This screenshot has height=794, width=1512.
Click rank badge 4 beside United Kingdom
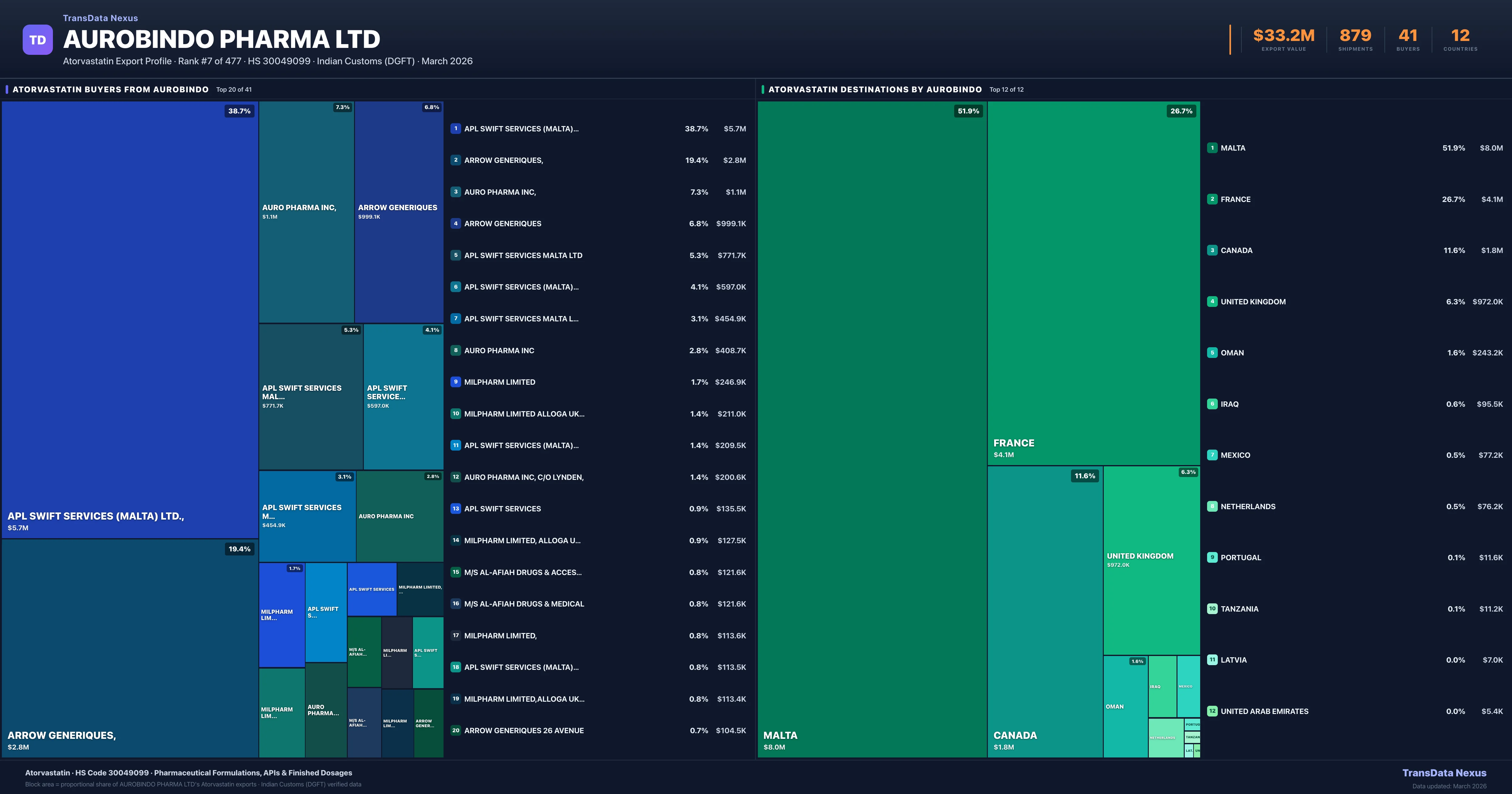1212,301
